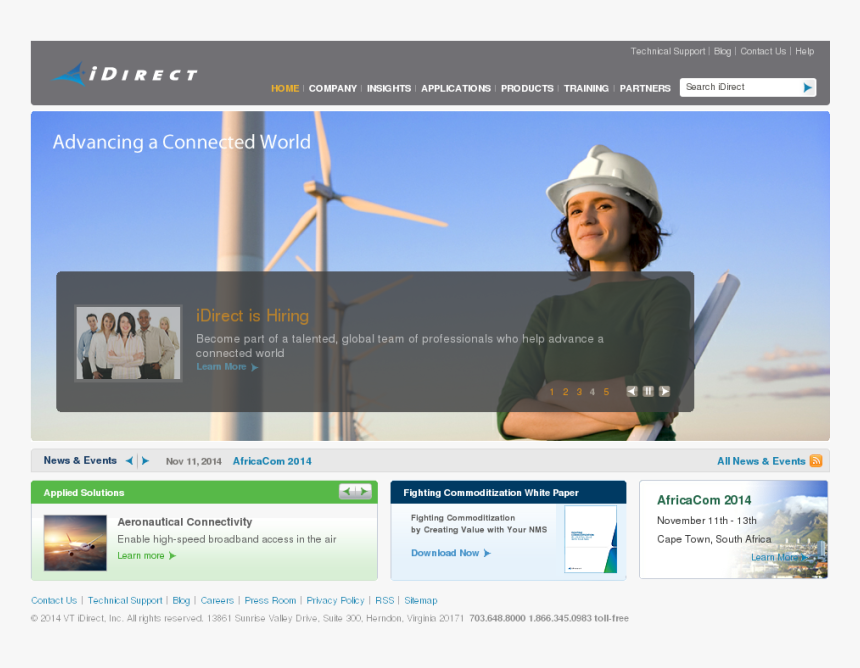The width and height of the screenshot is (860, 668).
Task: Click green Learn more under Aeronautical Connectivity
Action: 146,556
